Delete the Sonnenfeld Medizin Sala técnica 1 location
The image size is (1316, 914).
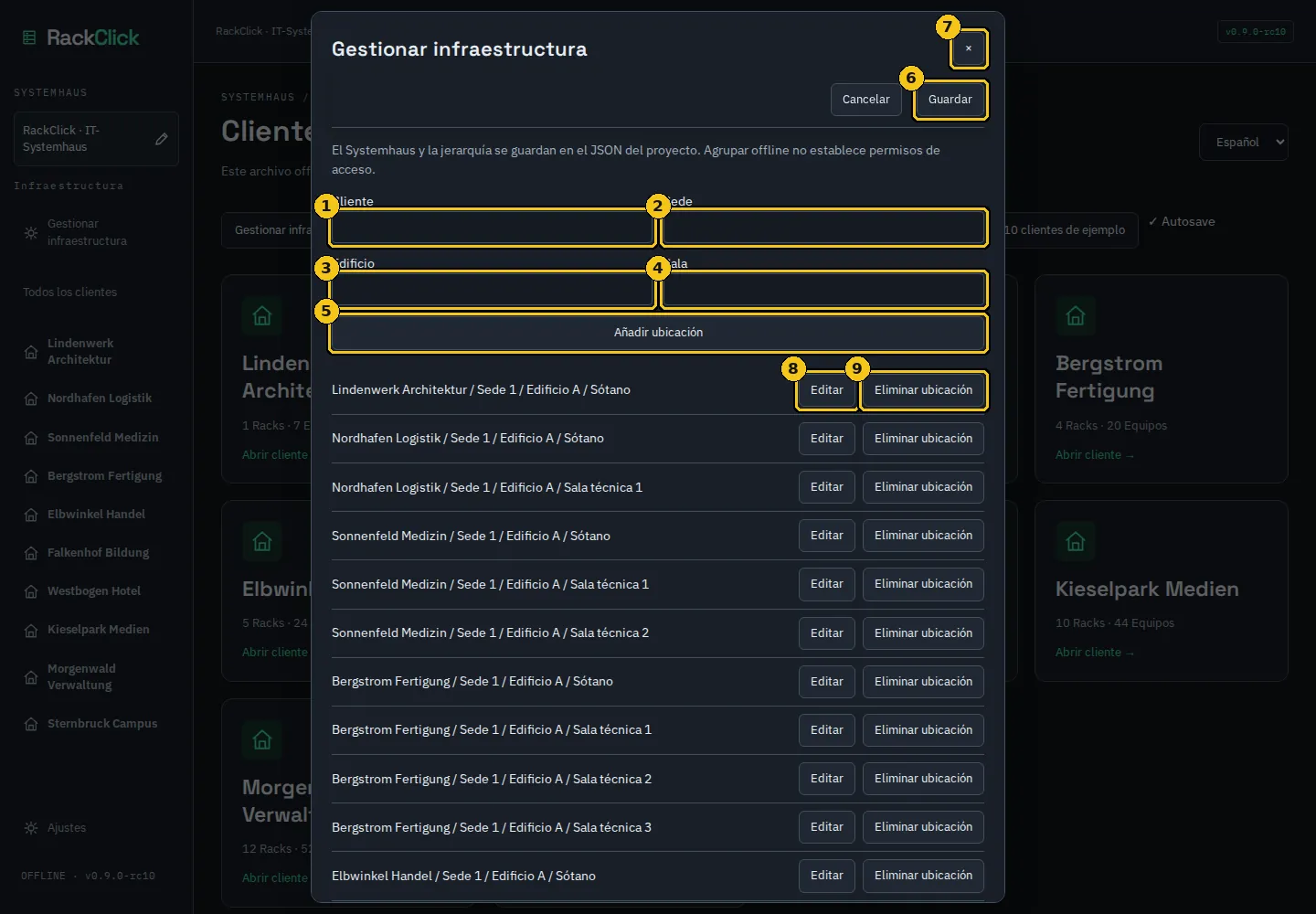point(923,584)
